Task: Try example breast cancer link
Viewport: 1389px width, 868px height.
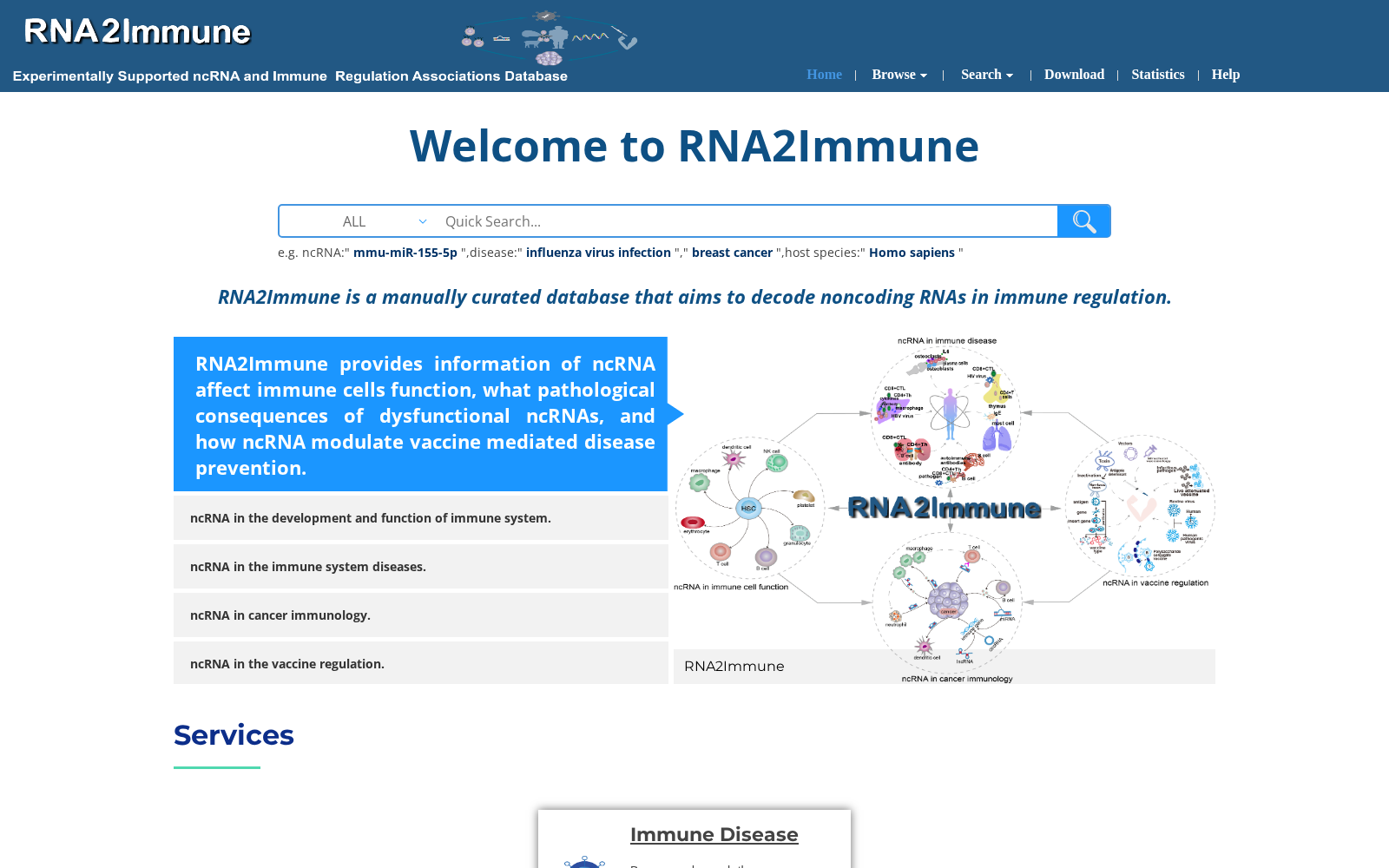Action: [x=732, y=253]
